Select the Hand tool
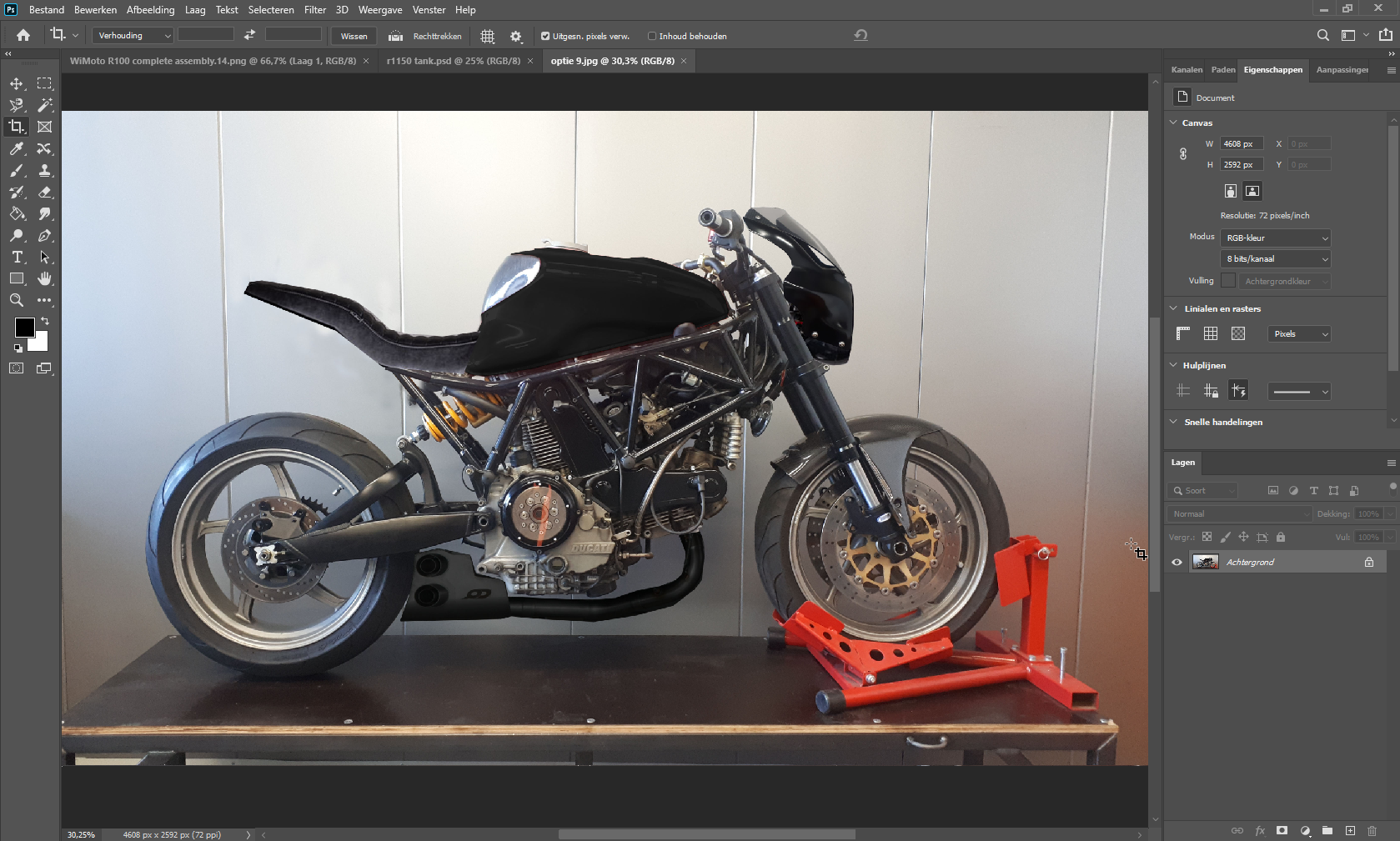Image resolution: width=1400 pixels, height=841 pixels. click(x=45, y=278)
